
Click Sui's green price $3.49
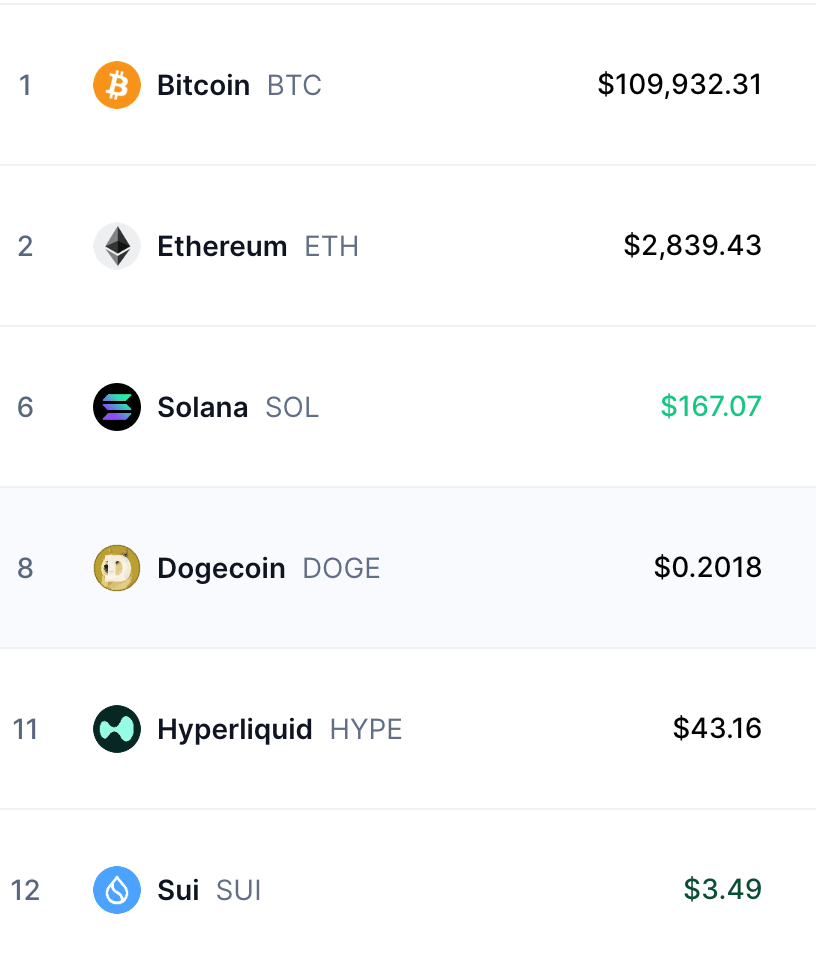coord(723,890)
